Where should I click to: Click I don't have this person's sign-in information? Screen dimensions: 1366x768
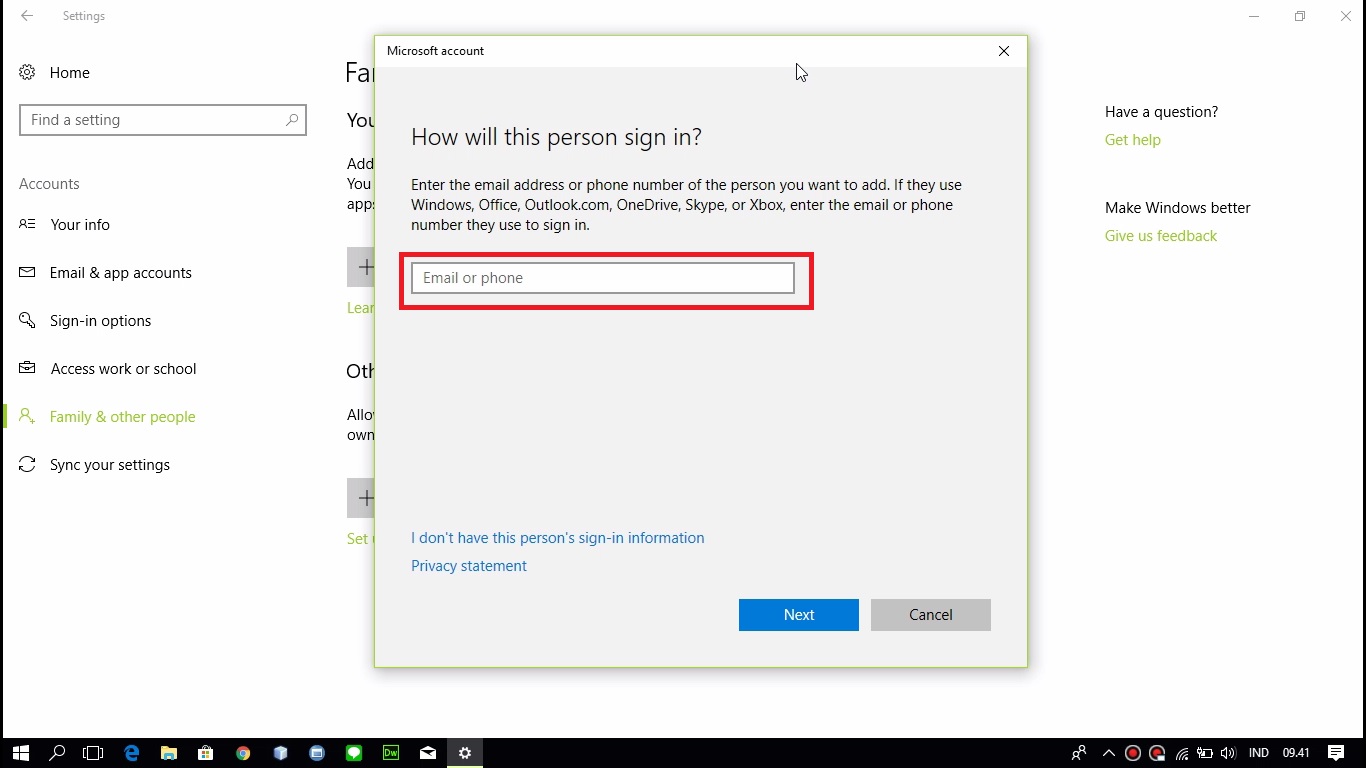click(x=558, y=538)
